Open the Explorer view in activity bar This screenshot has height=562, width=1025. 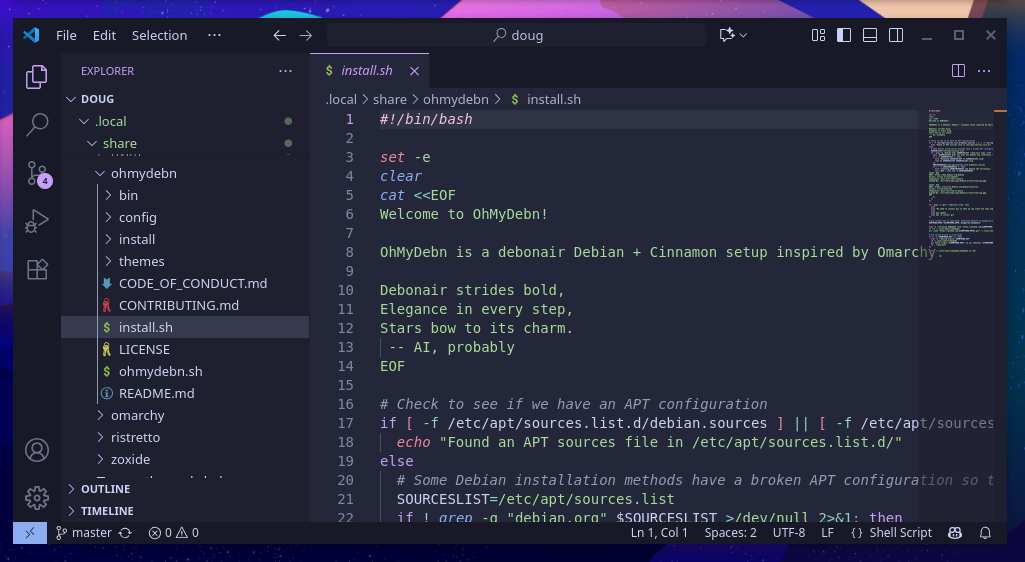point(37,77)
